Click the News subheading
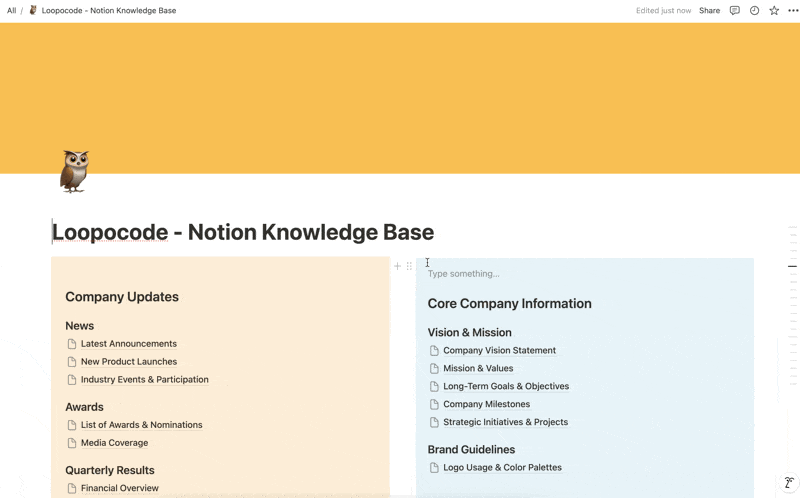The image size is (800, 498). tap(80, 326)
